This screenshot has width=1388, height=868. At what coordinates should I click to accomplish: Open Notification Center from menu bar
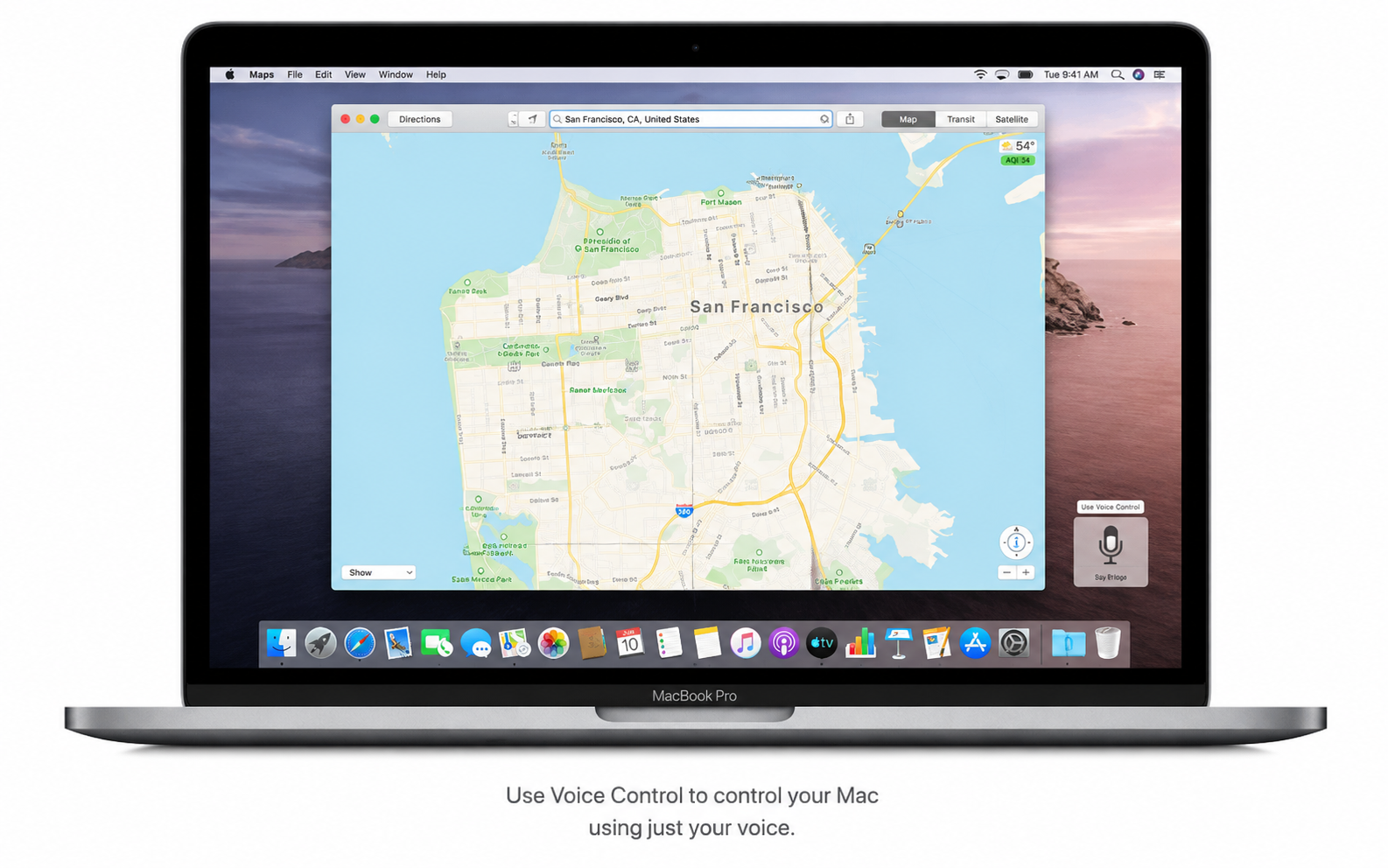pyautogui.click(x=1160, y=75)
